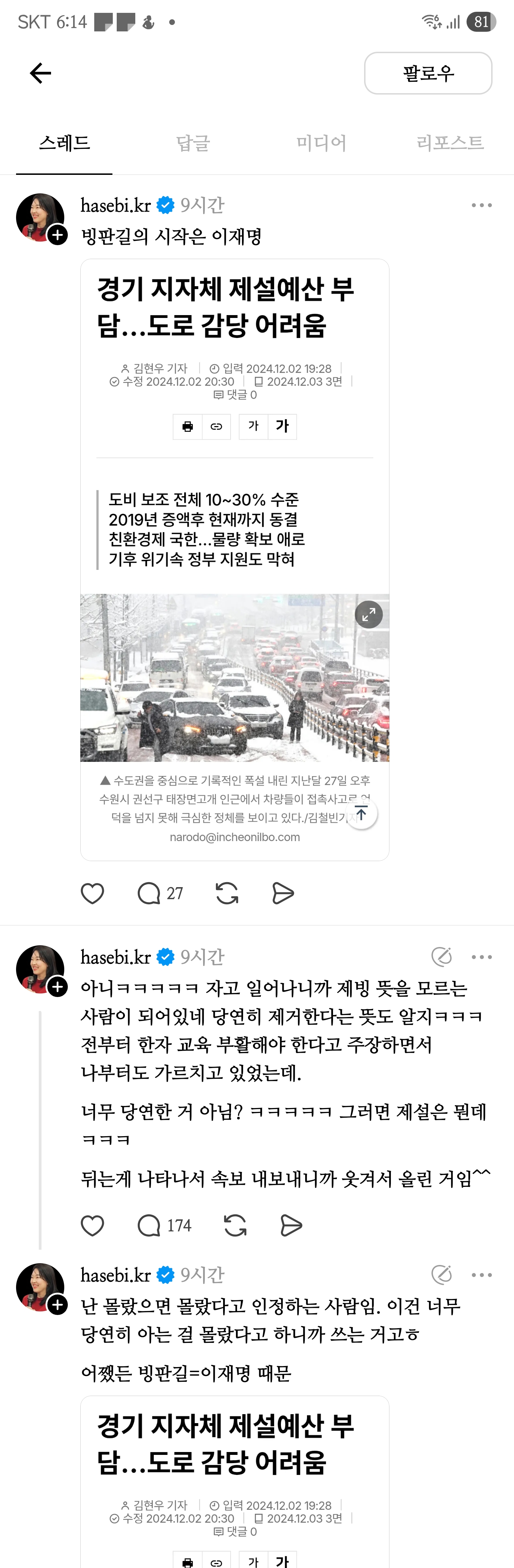Image resolution: width=514 pixels, height=1568 pixels.
Task: Switch to the 미디어 tab
Action: [321, 143]
